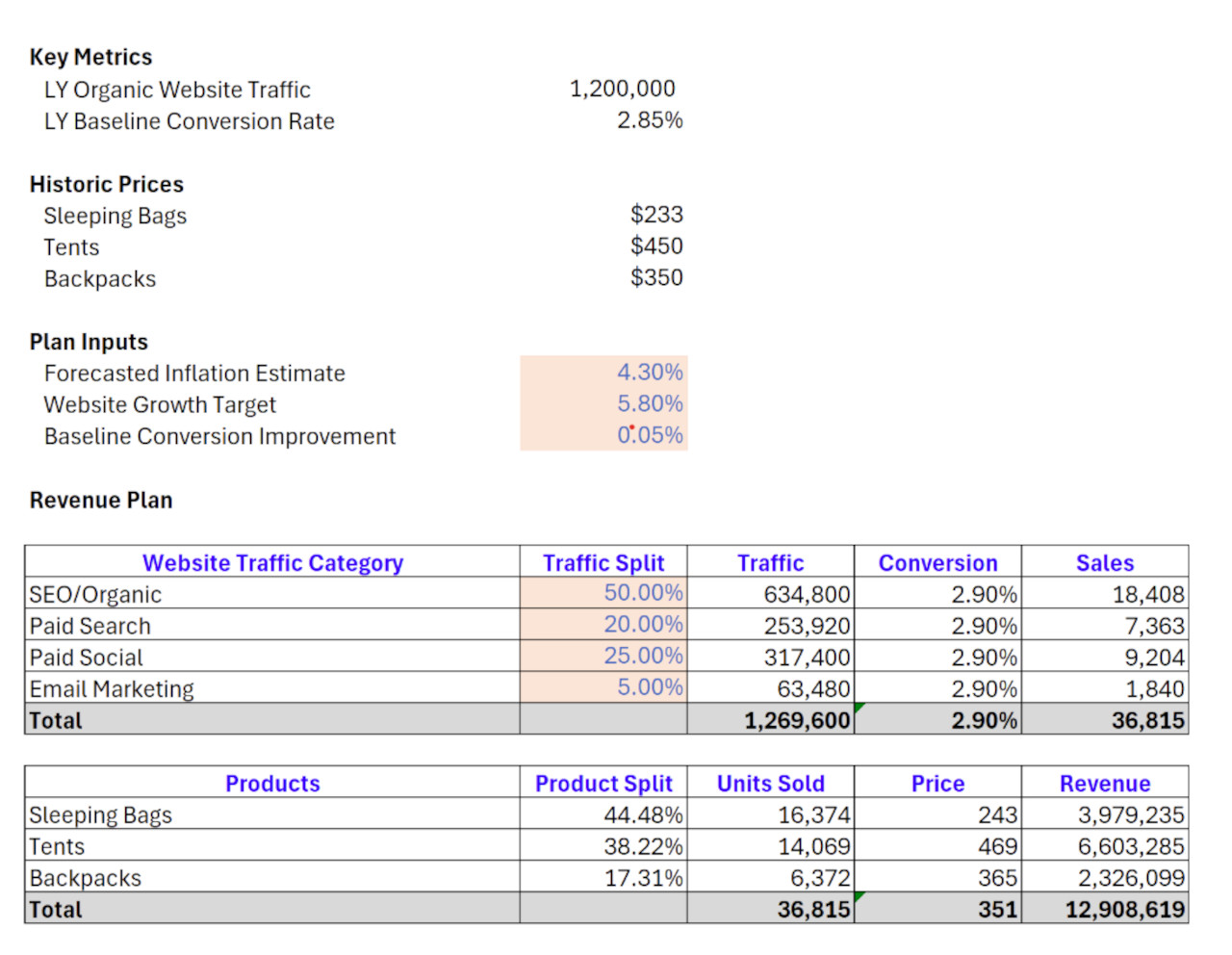Screen dimensions: 1232x955
Task: Select the Backpacks historic price $350
Action: coord(656,277)
